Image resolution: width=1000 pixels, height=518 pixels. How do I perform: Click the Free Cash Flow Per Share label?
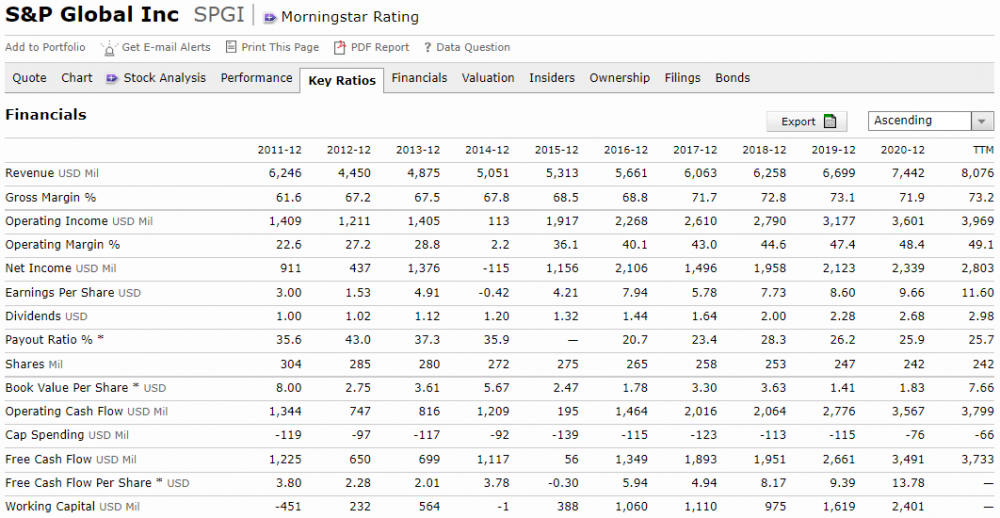coord(97,483)
